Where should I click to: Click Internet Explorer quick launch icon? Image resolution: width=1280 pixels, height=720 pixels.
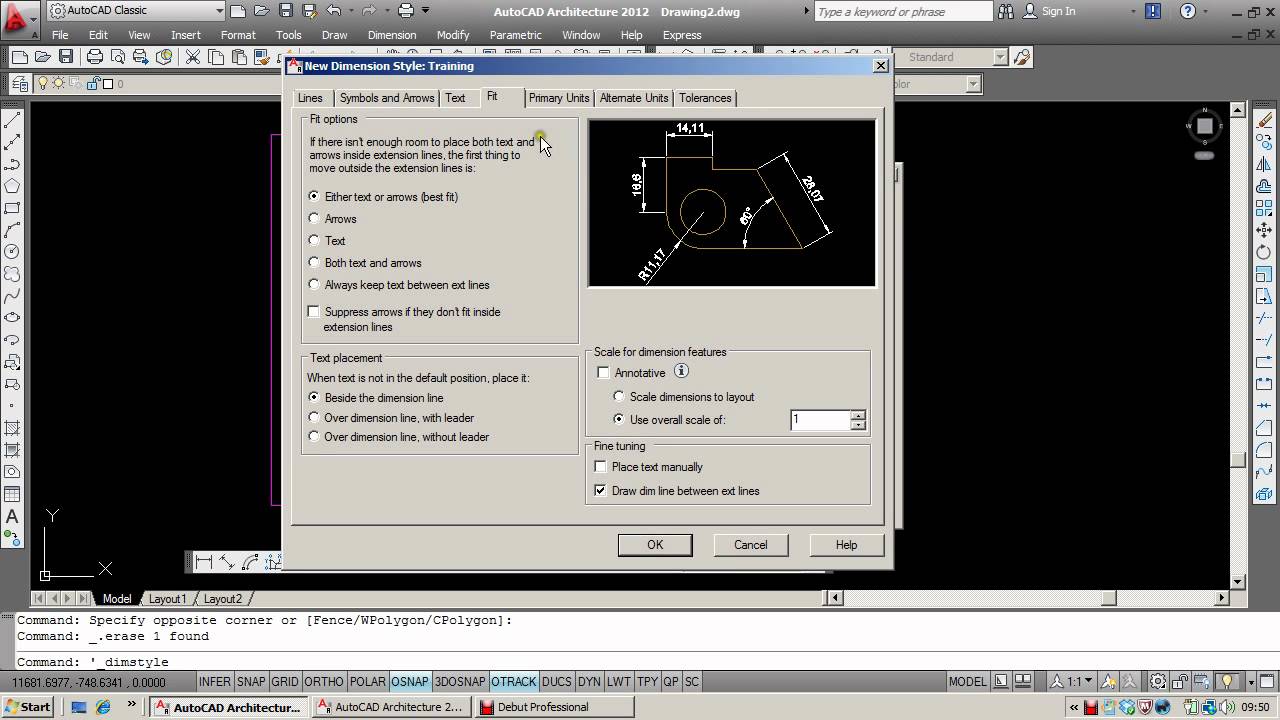[x=103, y=707]
